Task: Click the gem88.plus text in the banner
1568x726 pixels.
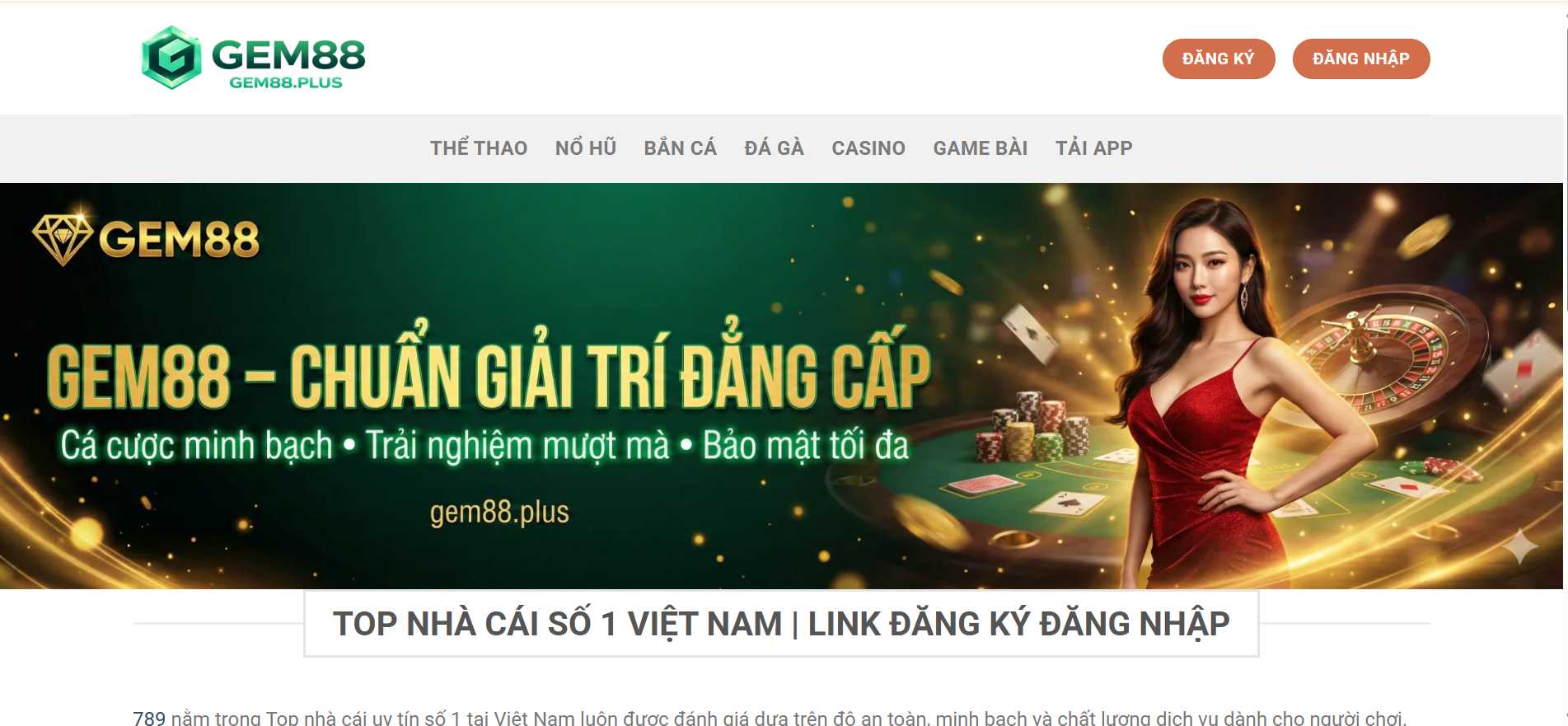Action: click(499, 512)
